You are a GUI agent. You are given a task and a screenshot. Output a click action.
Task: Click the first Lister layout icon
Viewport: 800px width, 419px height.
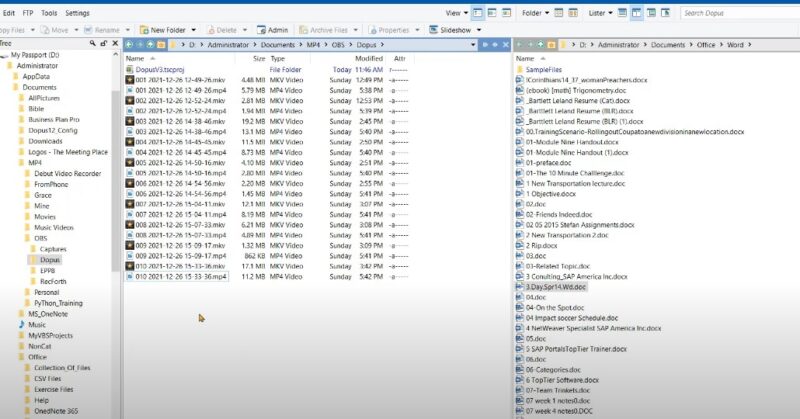(x=622, y=13)
